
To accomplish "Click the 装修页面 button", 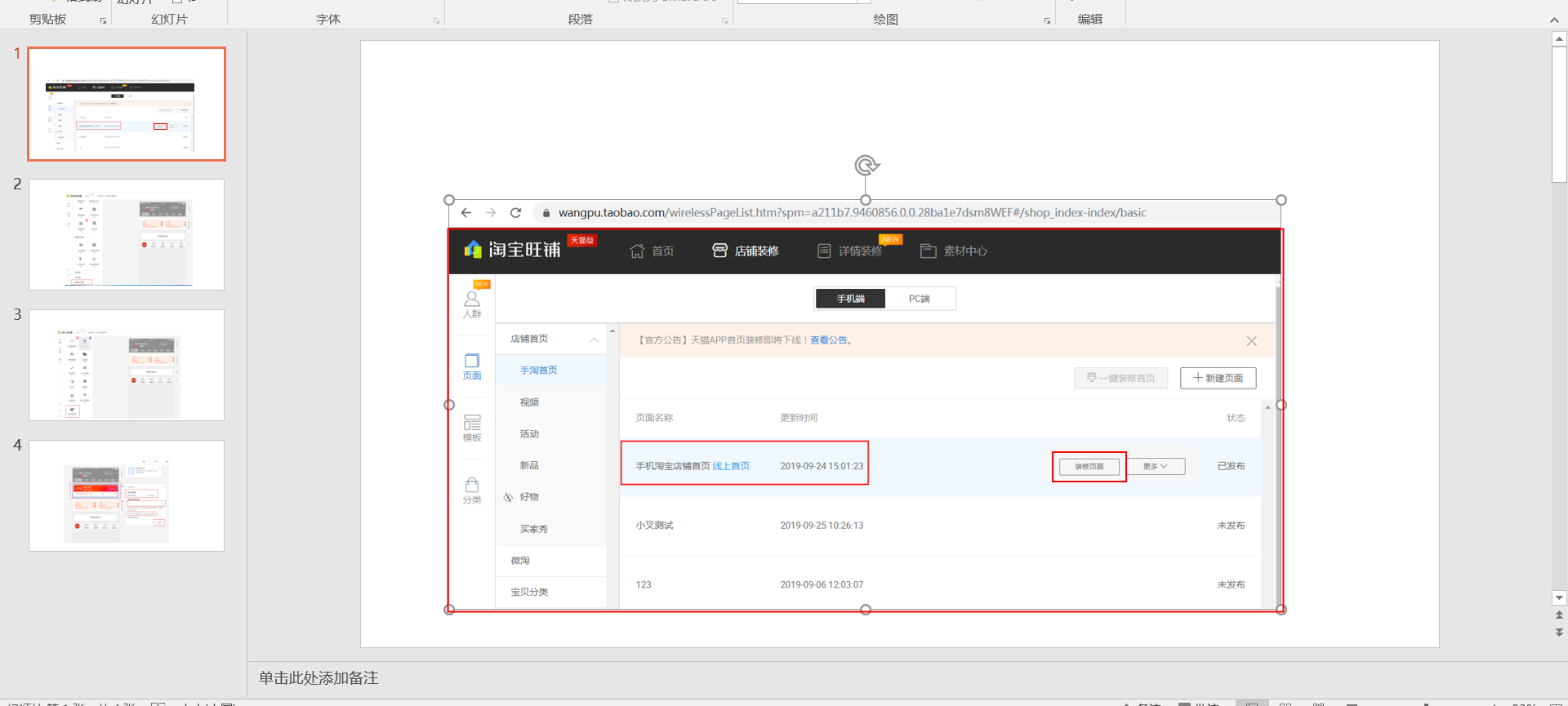I will pyautogui.click(x=1089, y=467).
